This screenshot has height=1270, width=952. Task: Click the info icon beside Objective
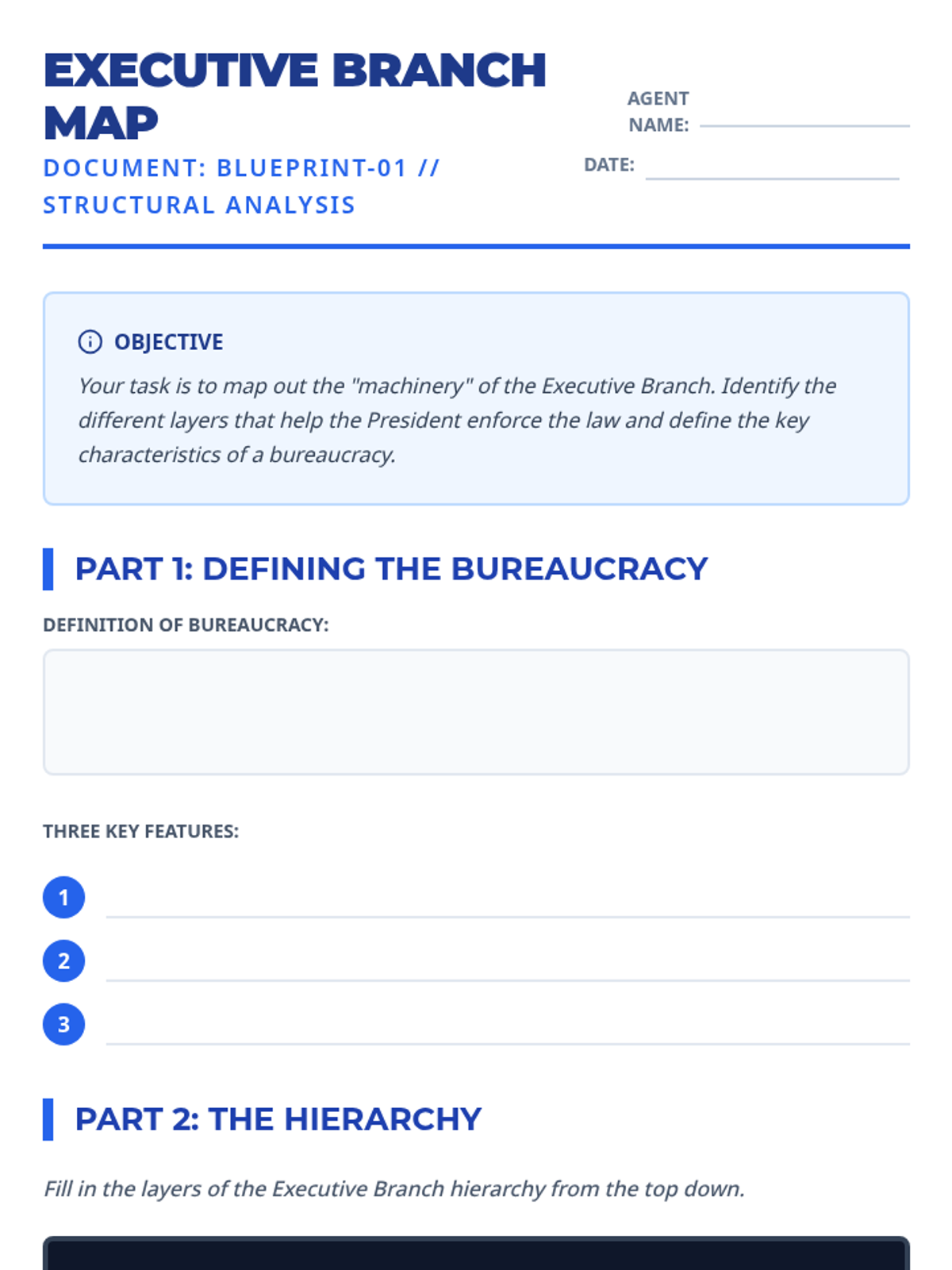click(90, 342)
